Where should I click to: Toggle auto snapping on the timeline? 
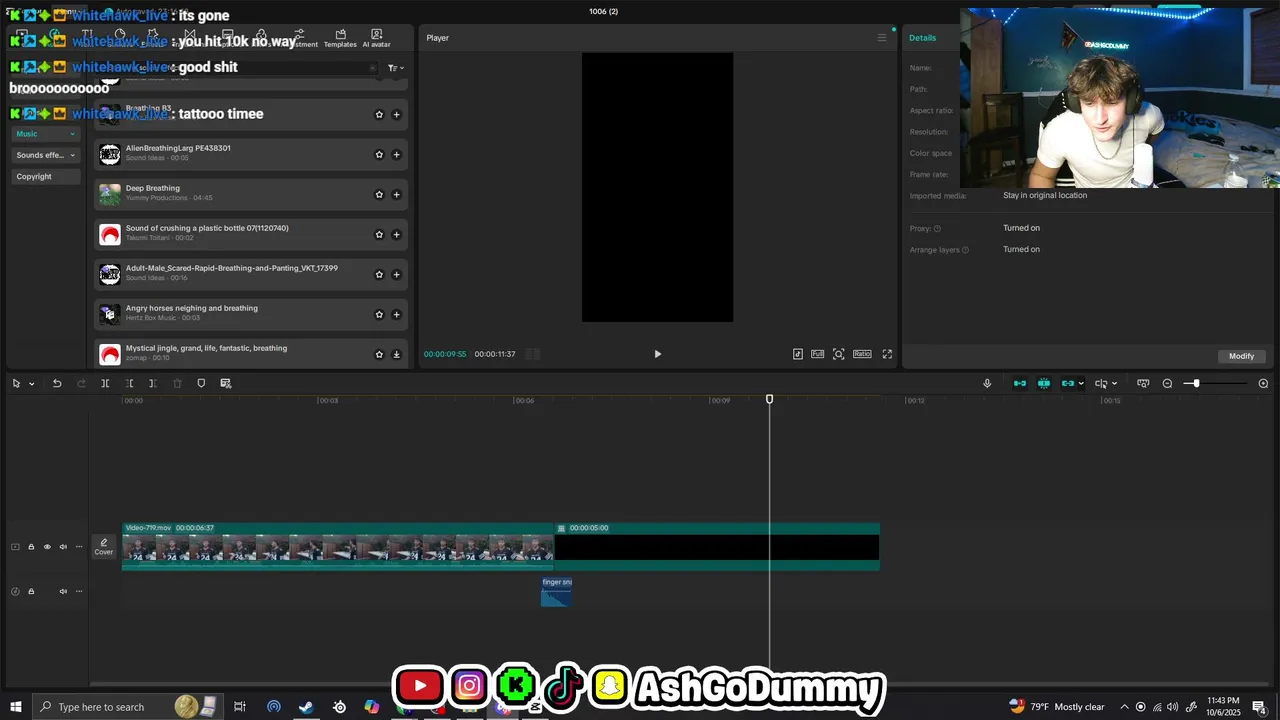point(1044,383)
